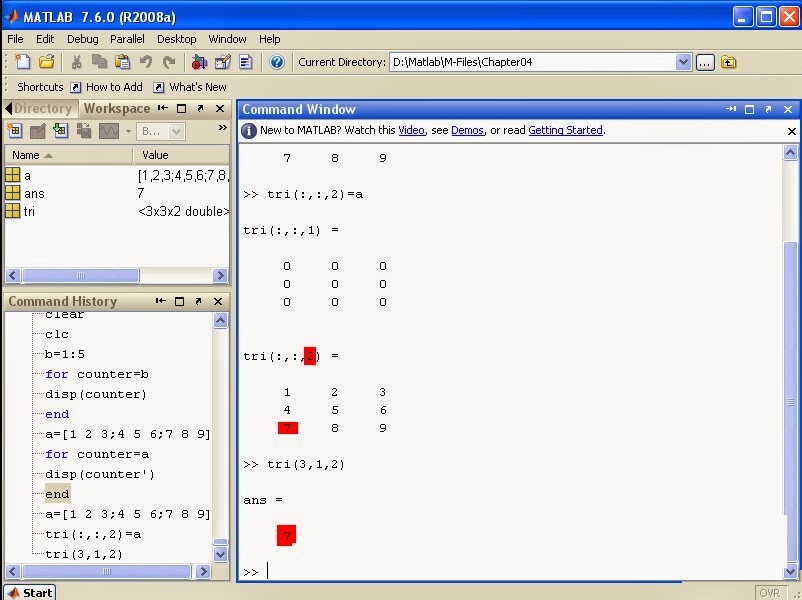Select 'for counter=a' in Command History
This screenshot has width=802, height=600.
(x=97, y=454)
